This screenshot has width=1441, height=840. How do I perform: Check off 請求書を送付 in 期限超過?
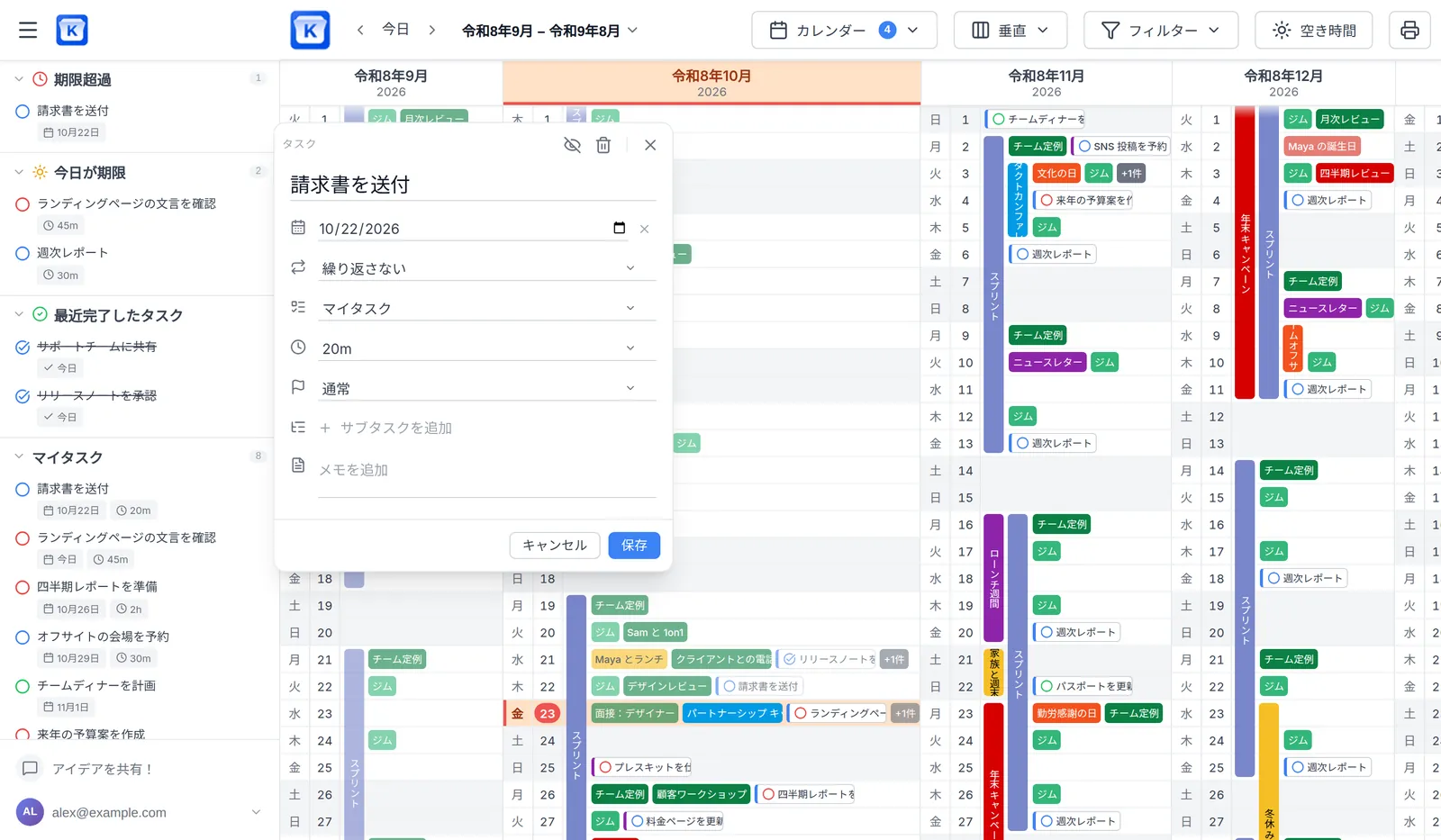[23, 112]
